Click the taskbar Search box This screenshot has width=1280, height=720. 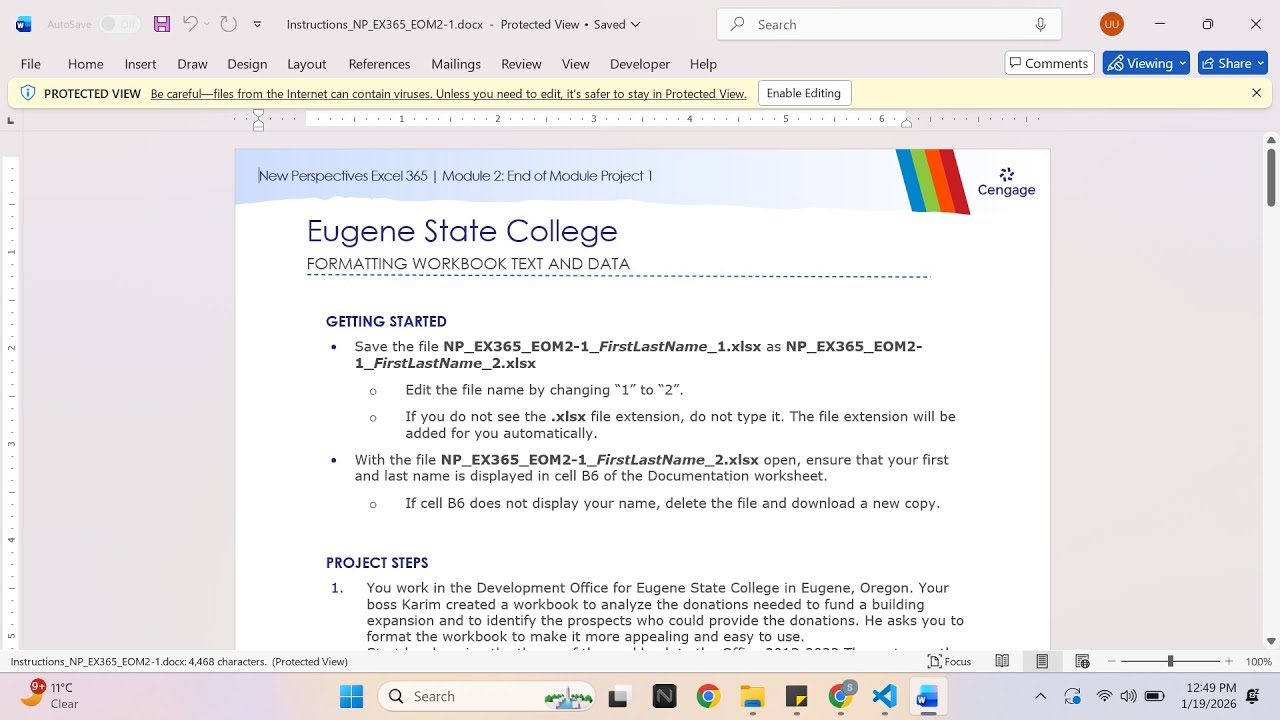(x=487, y=696)
